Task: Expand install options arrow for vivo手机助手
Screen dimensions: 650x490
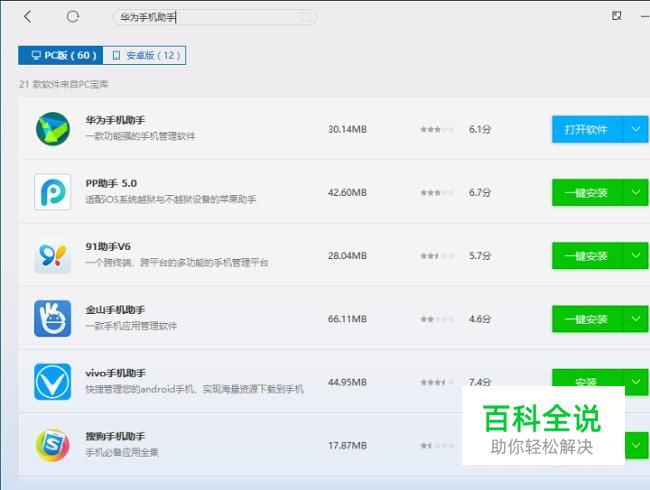Action: [636, 382]
